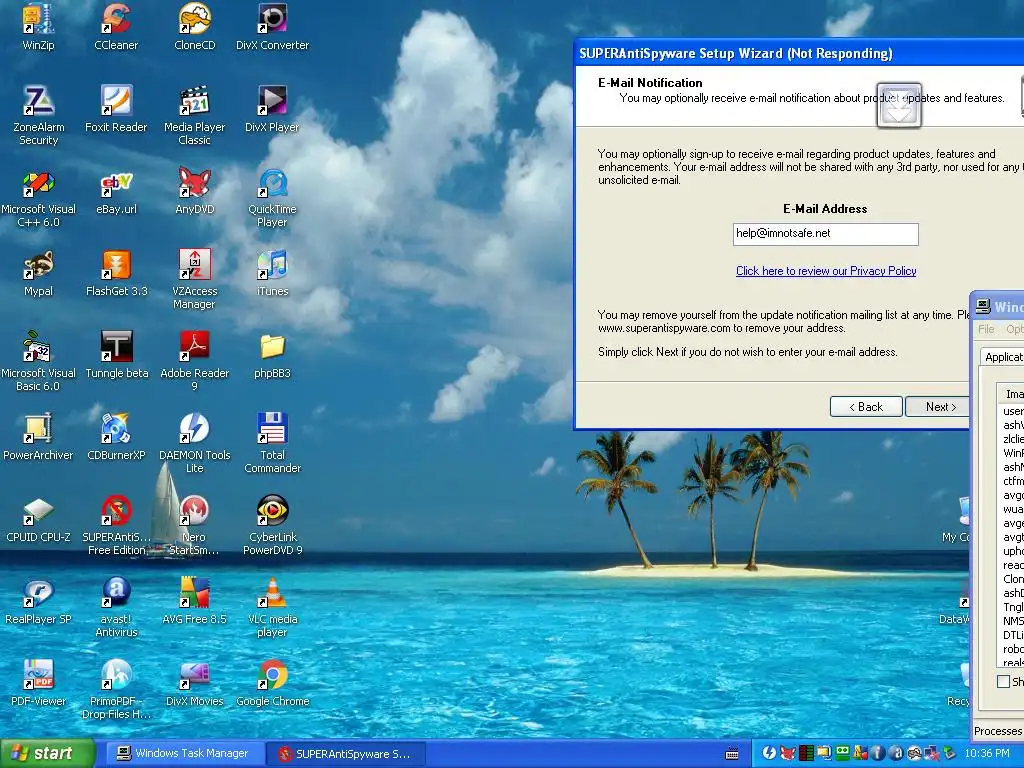Select the phpBB3 folder on the desktop
Screen dimensions: 1024x768
tap(272, 356)
